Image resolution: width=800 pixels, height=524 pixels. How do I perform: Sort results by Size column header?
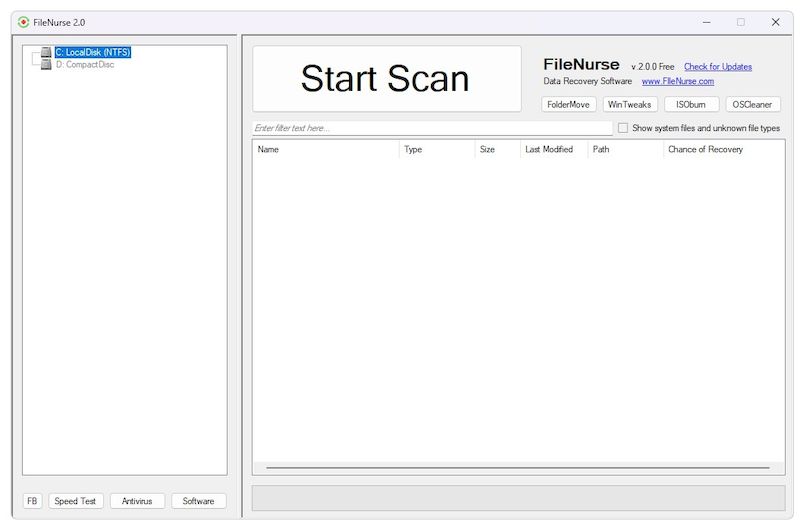click(x=497, y=149)
